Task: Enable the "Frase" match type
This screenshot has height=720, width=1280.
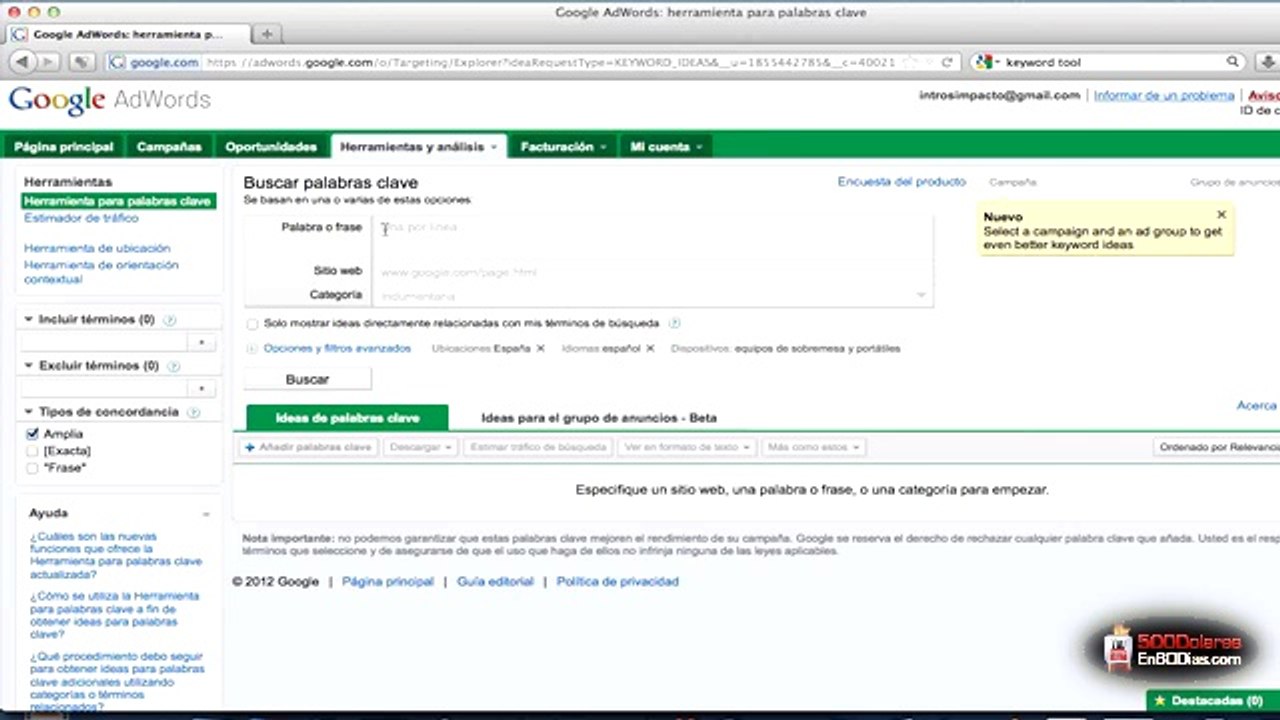Action: coord(32,468)
